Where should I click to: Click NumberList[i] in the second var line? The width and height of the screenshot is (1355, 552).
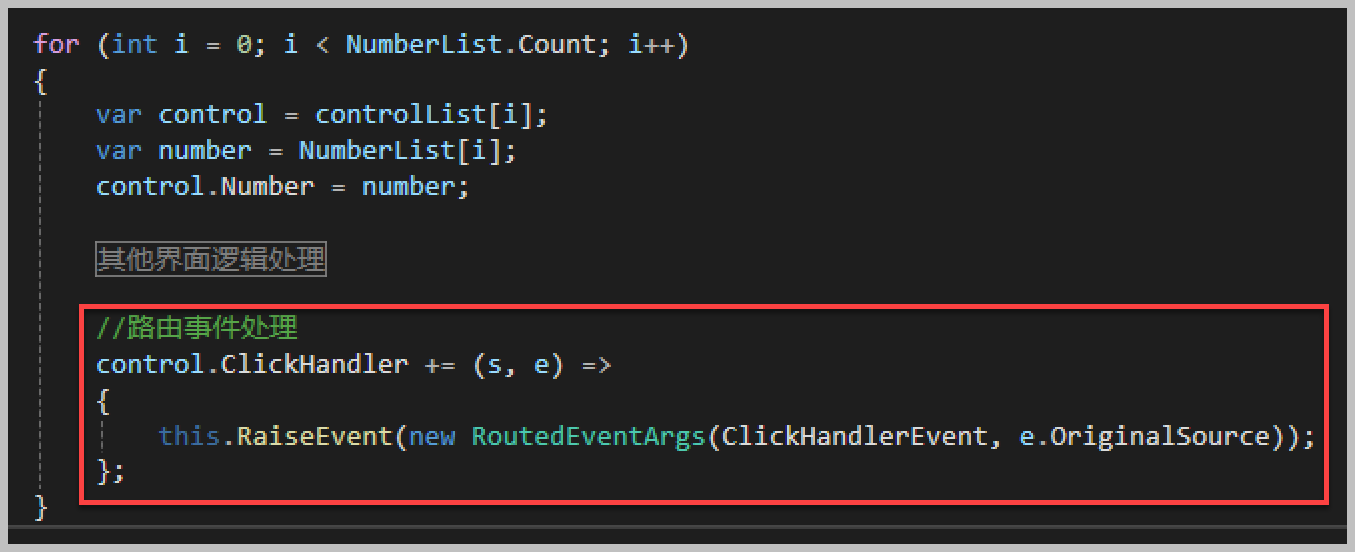tap(407, 150)
